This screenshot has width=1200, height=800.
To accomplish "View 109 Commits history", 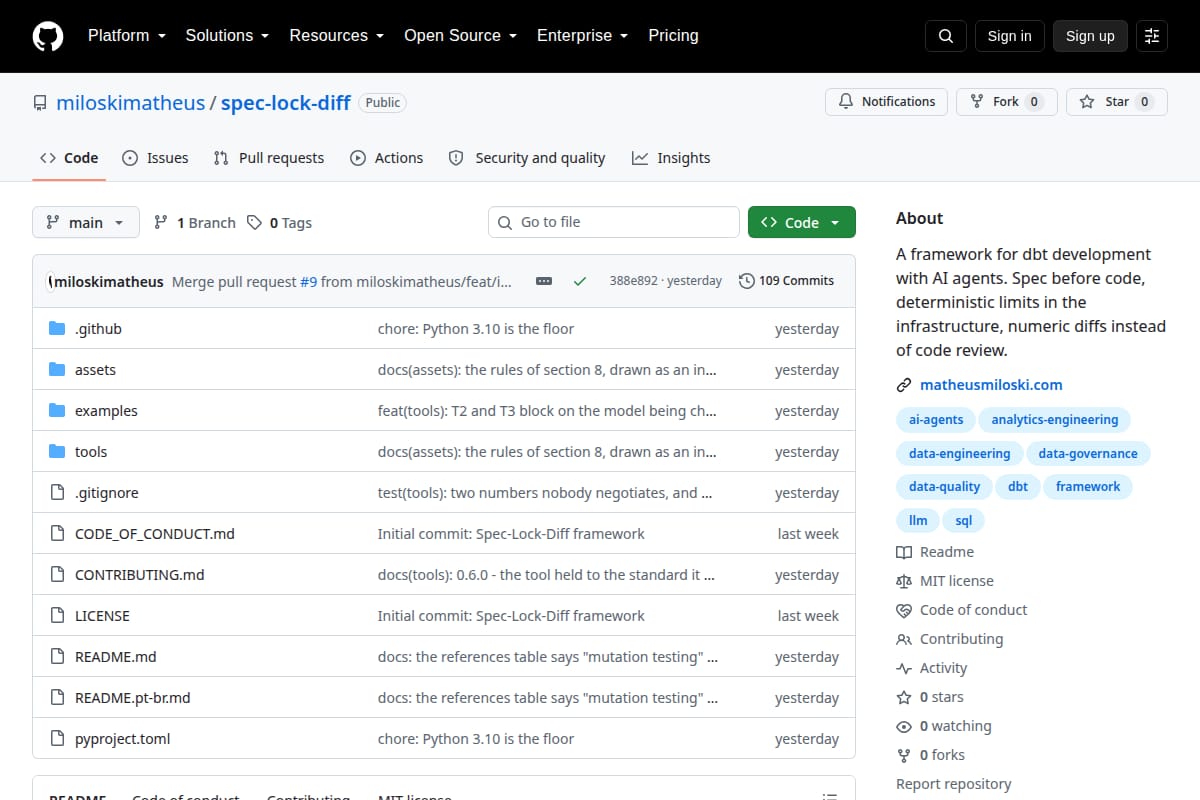I will tap(786, 281).
